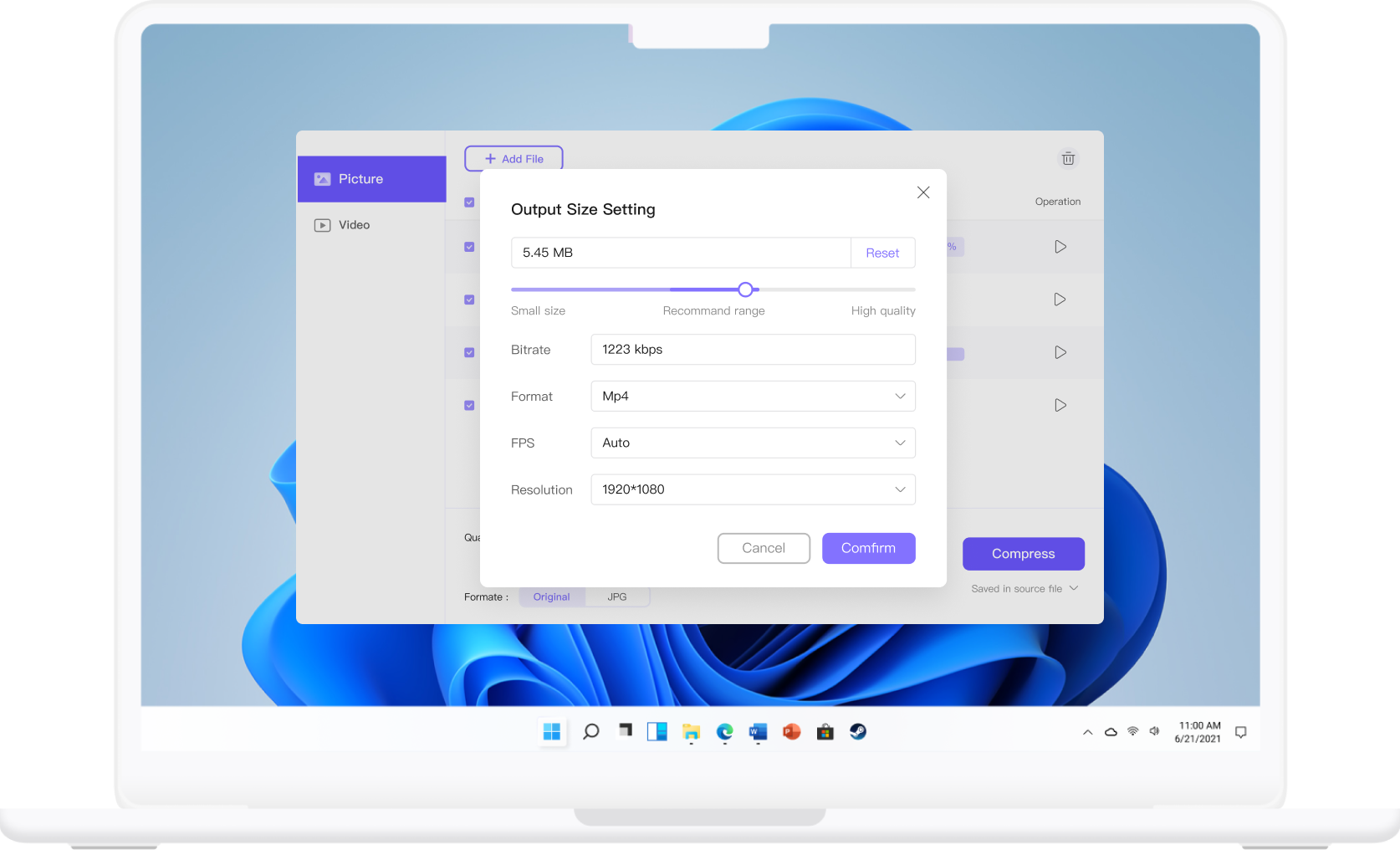This screenshot has width=1400, height=850.
Task: Click the 5.45 MB size field
Action: (681, 253)
